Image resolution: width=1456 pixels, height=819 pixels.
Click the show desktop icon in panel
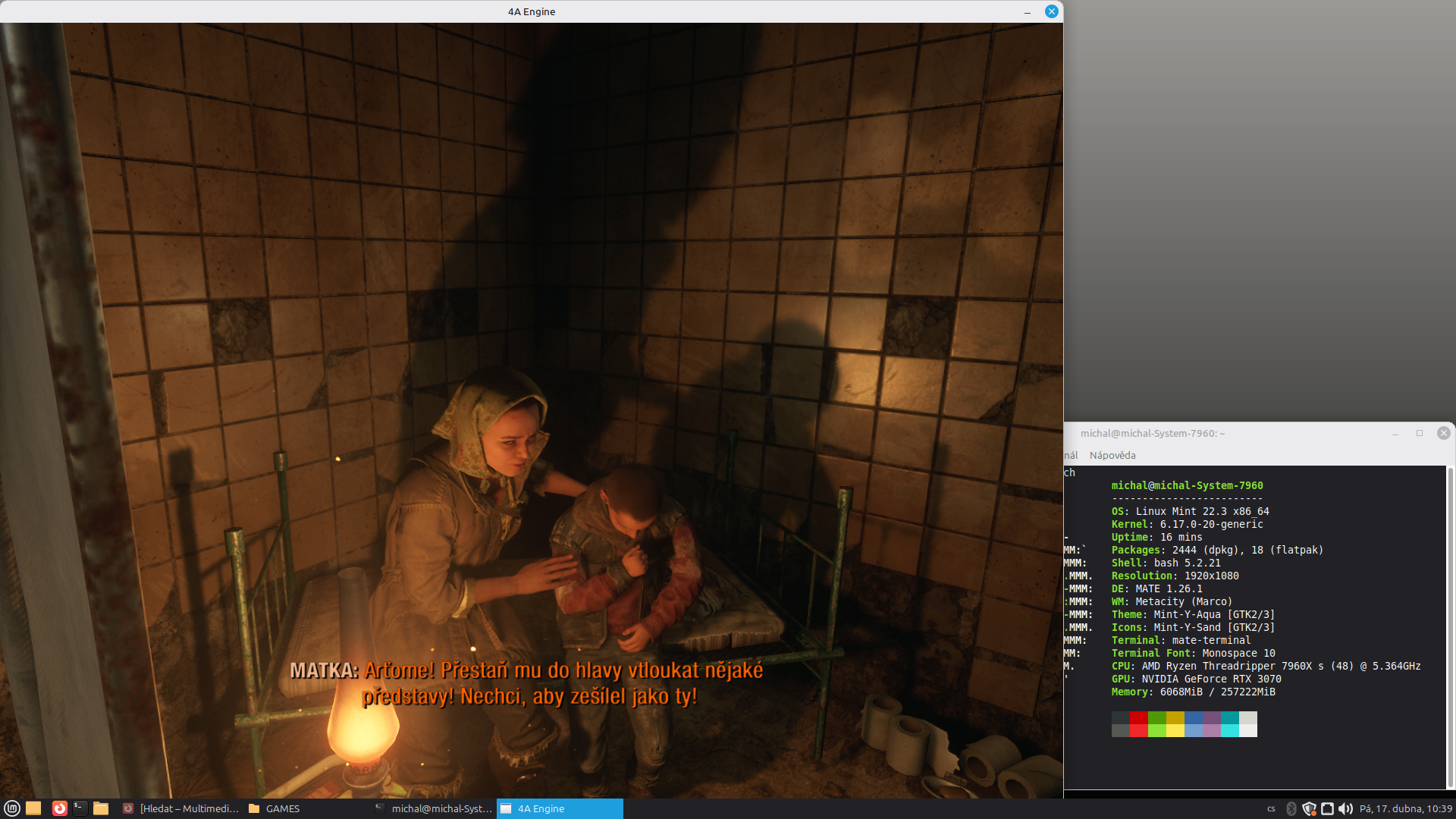click(33, 808)
